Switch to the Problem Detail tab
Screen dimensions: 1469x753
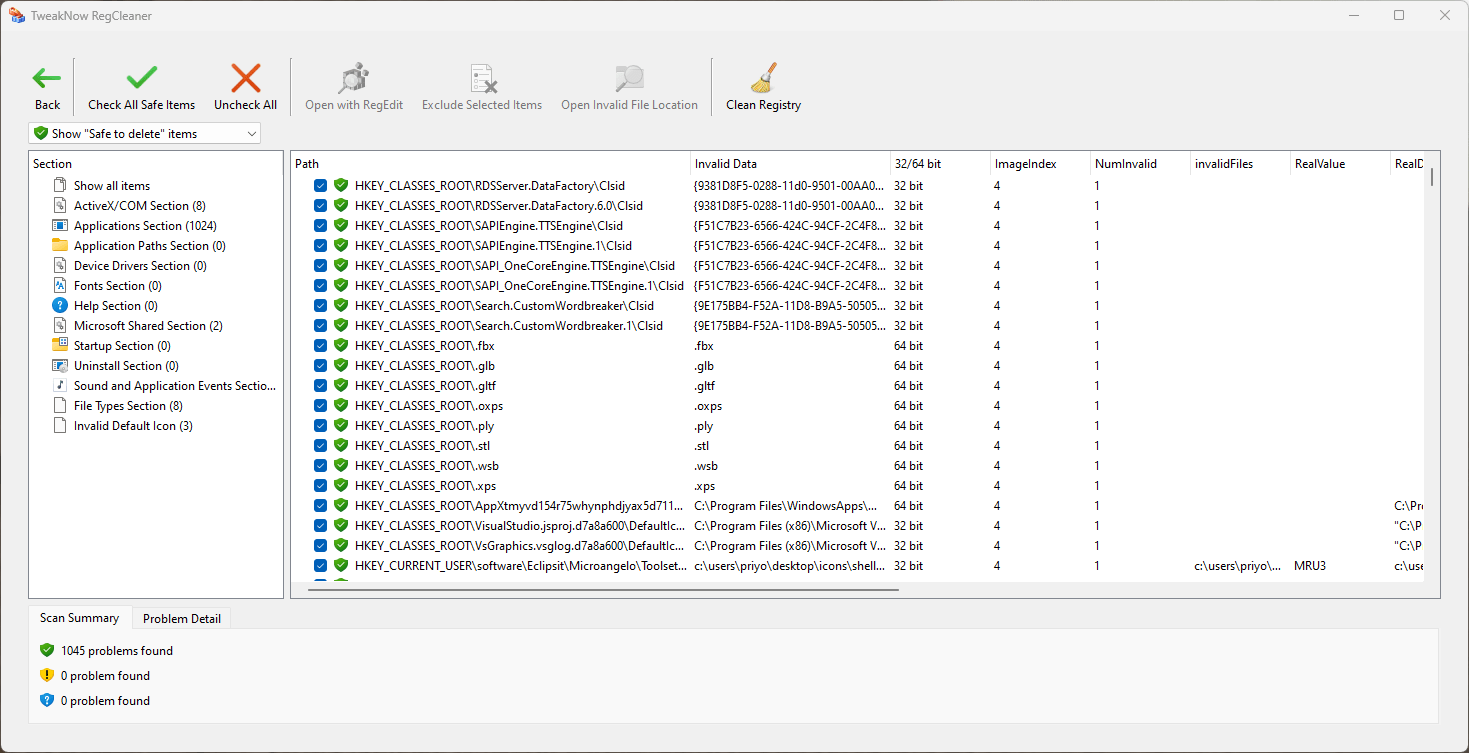[x=181, y=619]
